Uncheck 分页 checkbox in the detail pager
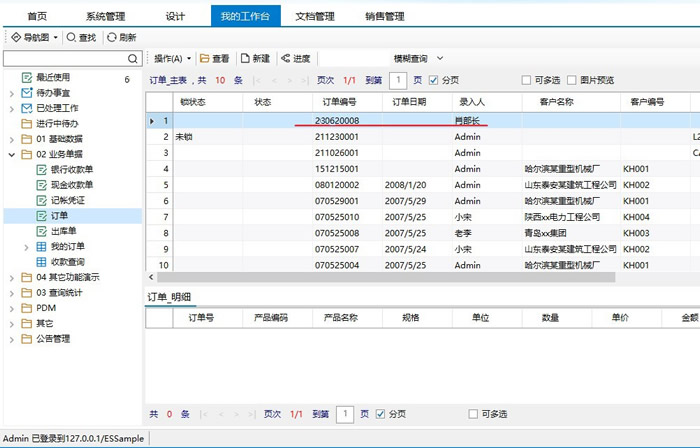 pyautogui.click(x=381, y=414)
